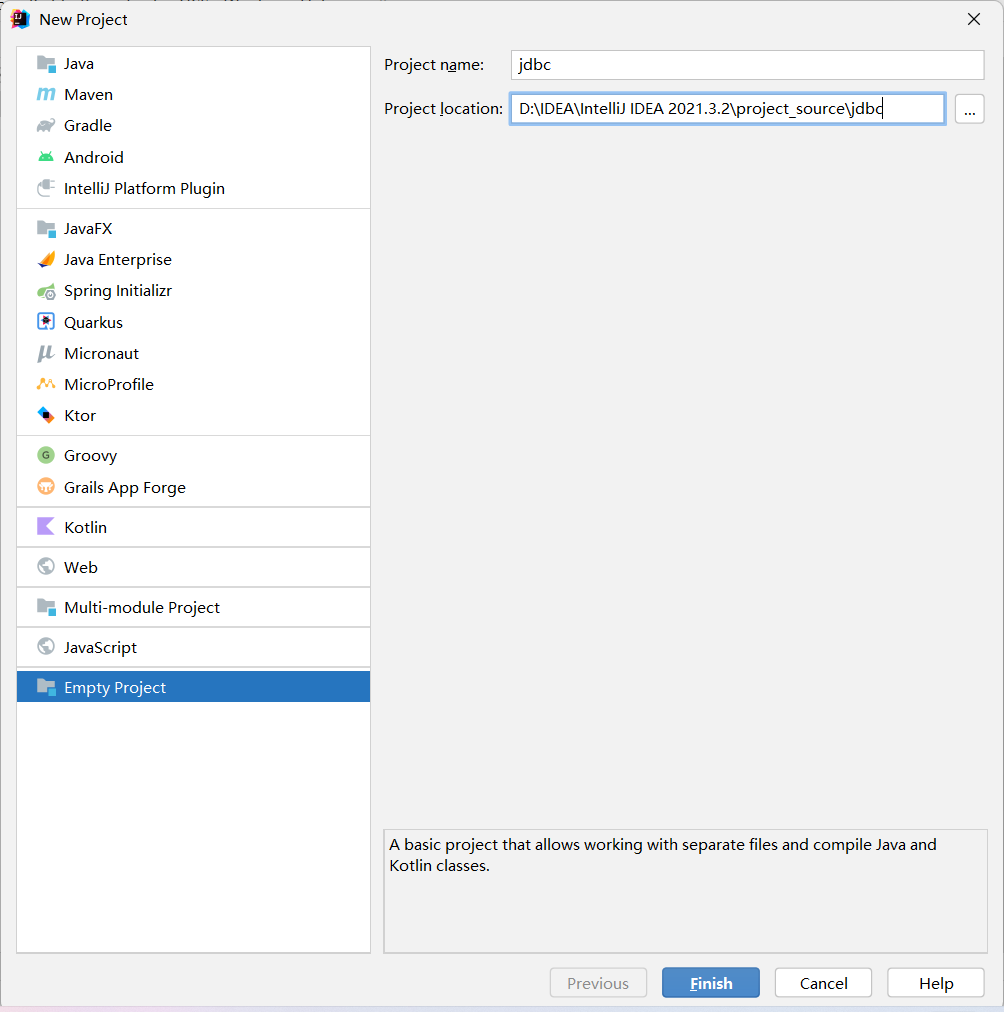Choose Spring Initializr label
Viewport: 1004px width, 1012px height.
click(x=117, y=291)
